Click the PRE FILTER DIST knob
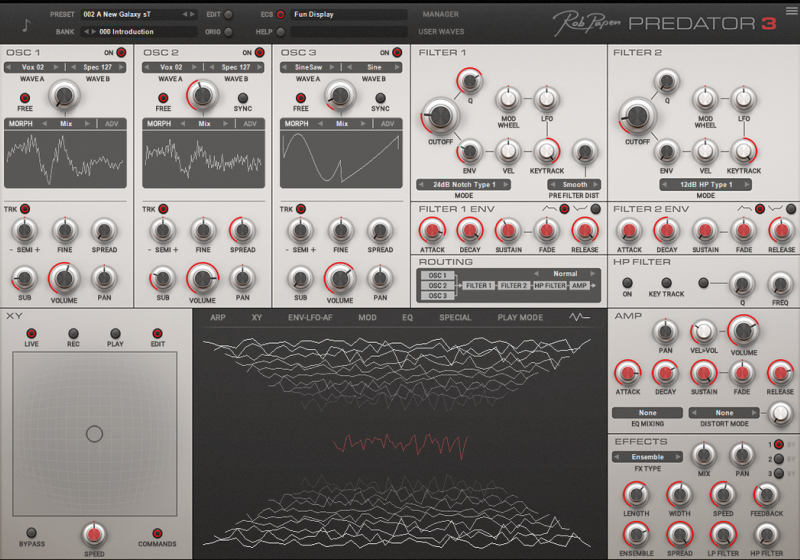This screenshot has height=560, width=800. tap(585, 151)
